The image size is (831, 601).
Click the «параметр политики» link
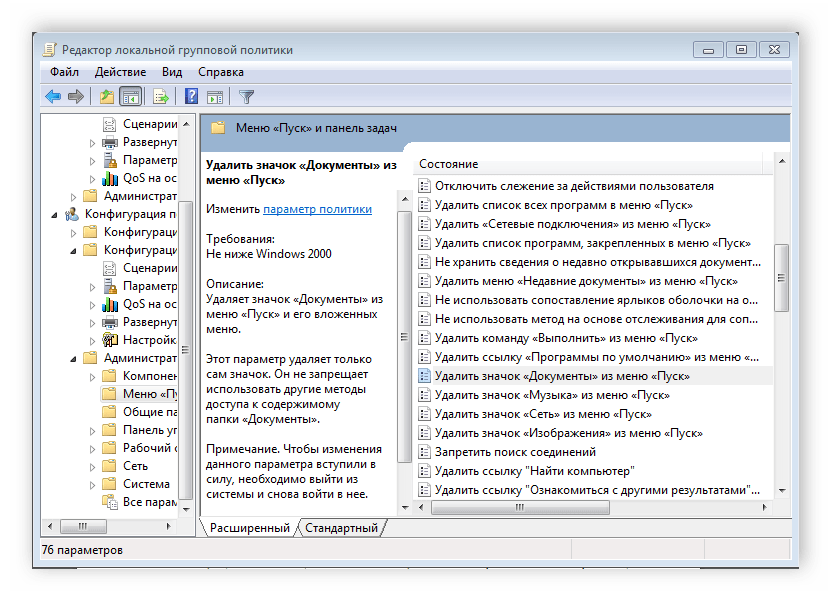[x=317, y=209]
